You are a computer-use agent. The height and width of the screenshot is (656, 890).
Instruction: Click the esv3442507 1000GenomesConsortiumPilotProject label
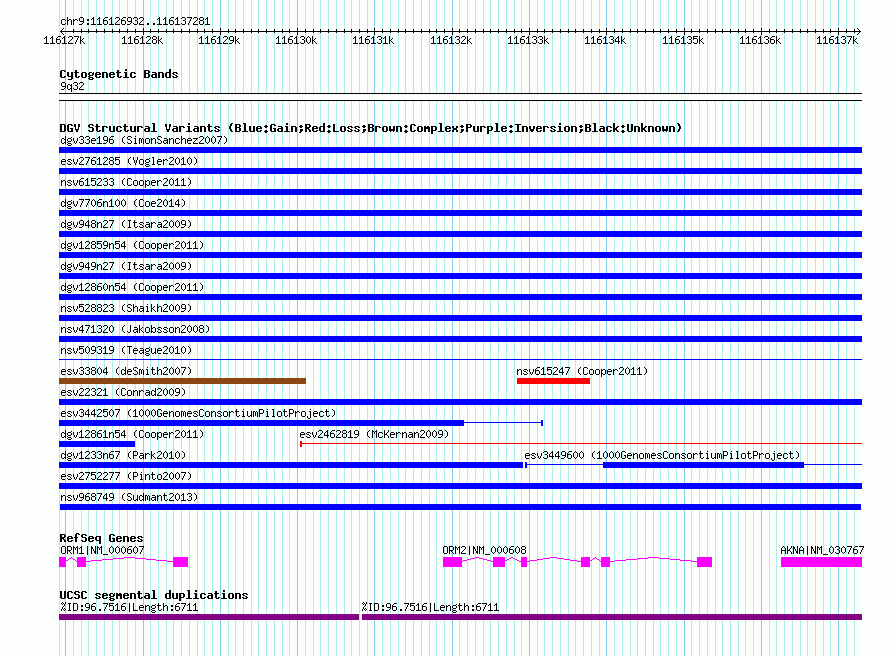pyautogui.click(x=198, y=413)
